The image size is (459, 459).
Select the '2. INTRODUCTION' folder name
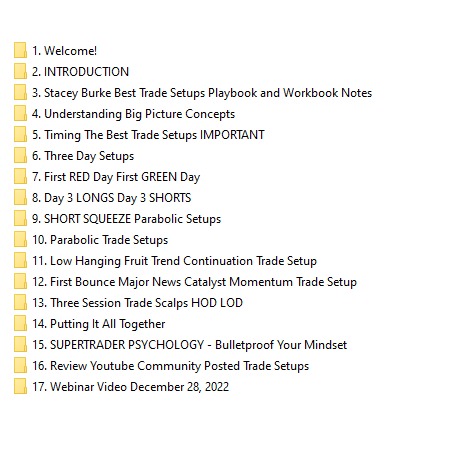pos(80,72)
